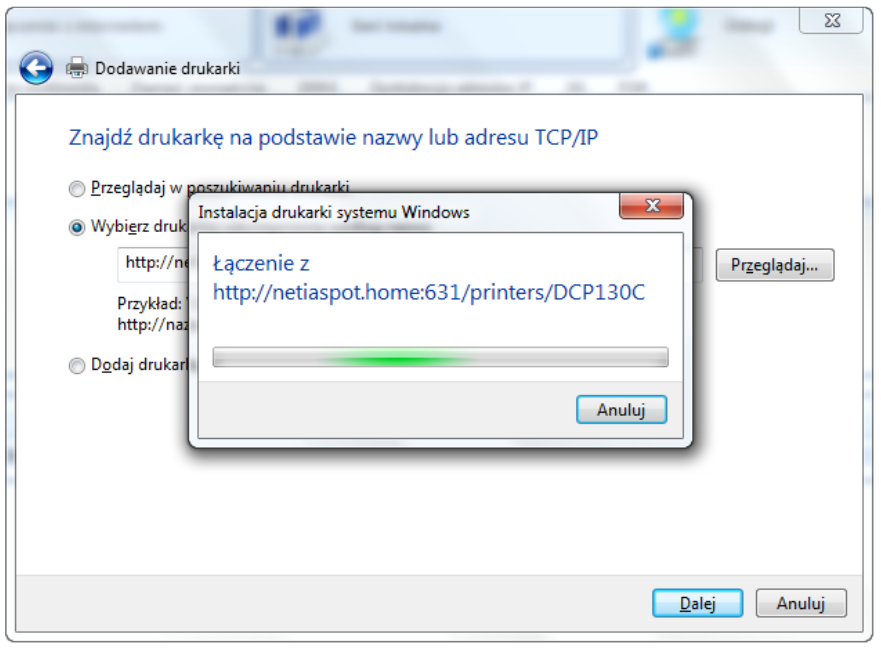This screenshot has height=649, width=881.
Task: Click the Łączenie z status text
Action: (x=261, y=264)
